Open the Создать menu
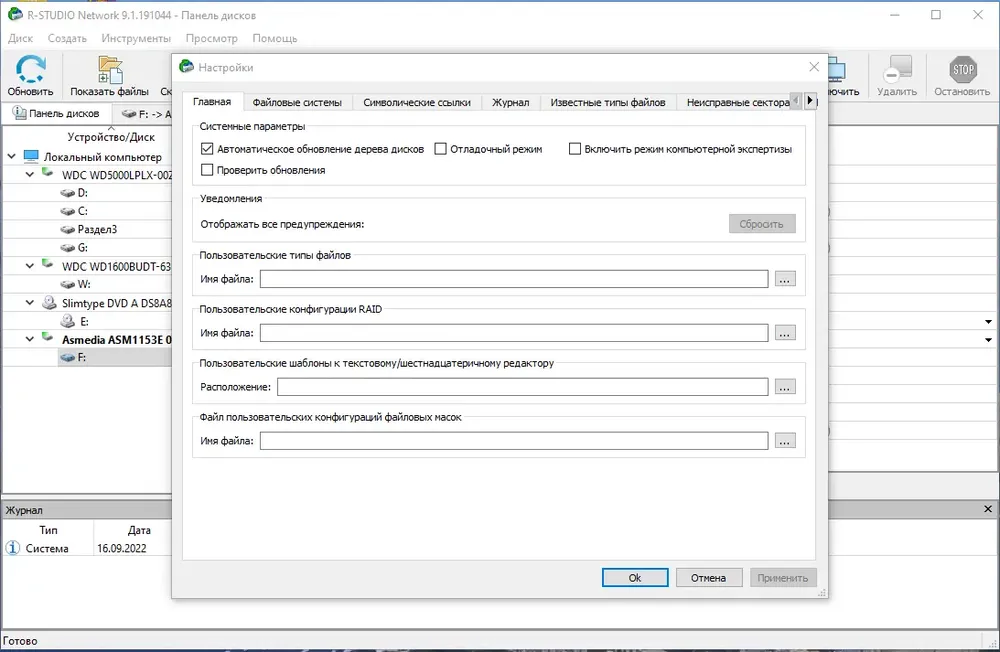Screen dimensions: 1000x652 67,38
